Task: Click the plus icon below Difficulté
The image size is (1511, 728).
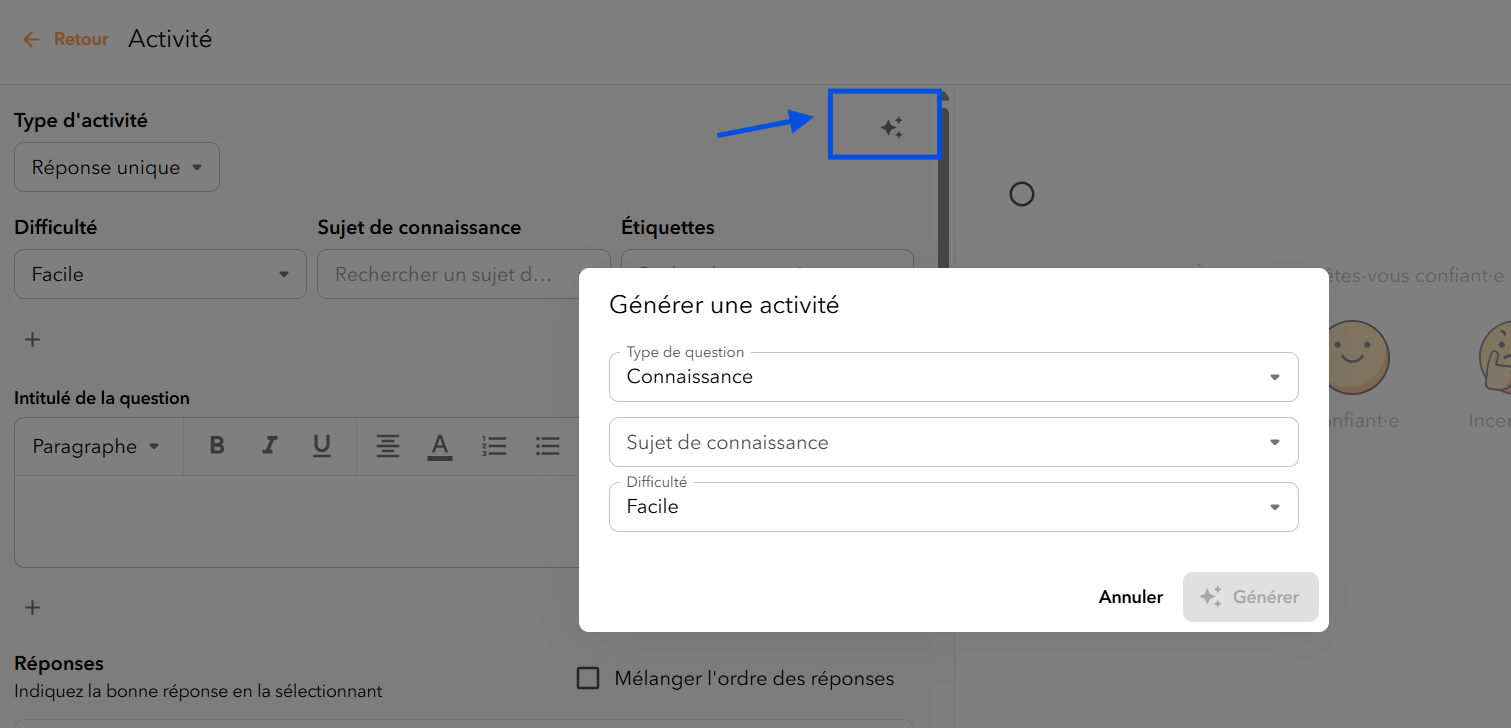Action: pos(32,340)
